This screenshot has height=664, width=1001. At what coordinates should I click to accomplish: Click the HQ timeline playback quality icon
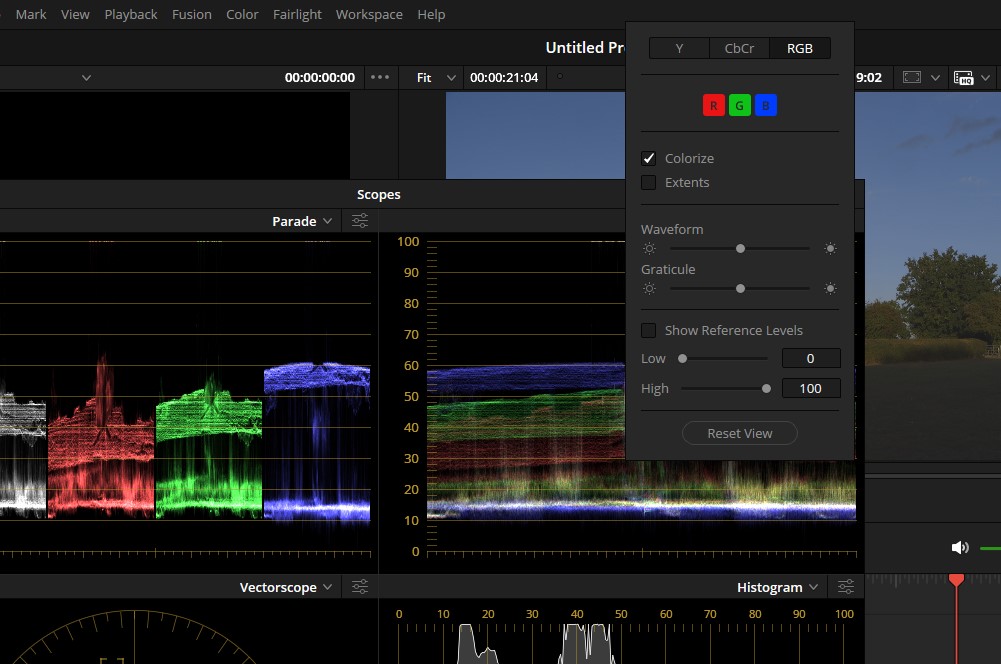[x=963, y=77]
